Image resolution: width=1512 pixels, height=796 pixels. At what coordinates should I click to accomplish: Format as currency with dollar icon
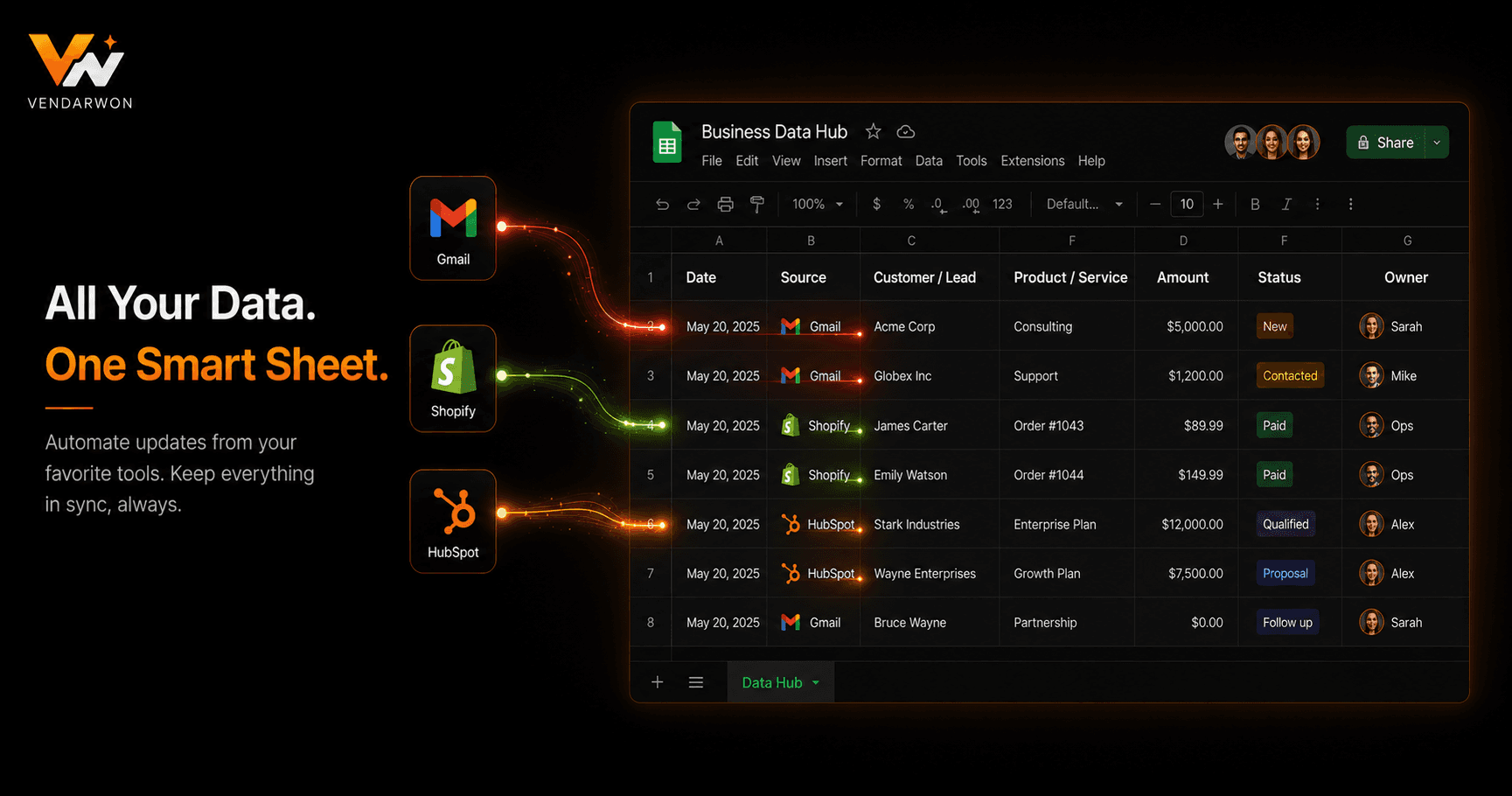(x=876, y=204)
